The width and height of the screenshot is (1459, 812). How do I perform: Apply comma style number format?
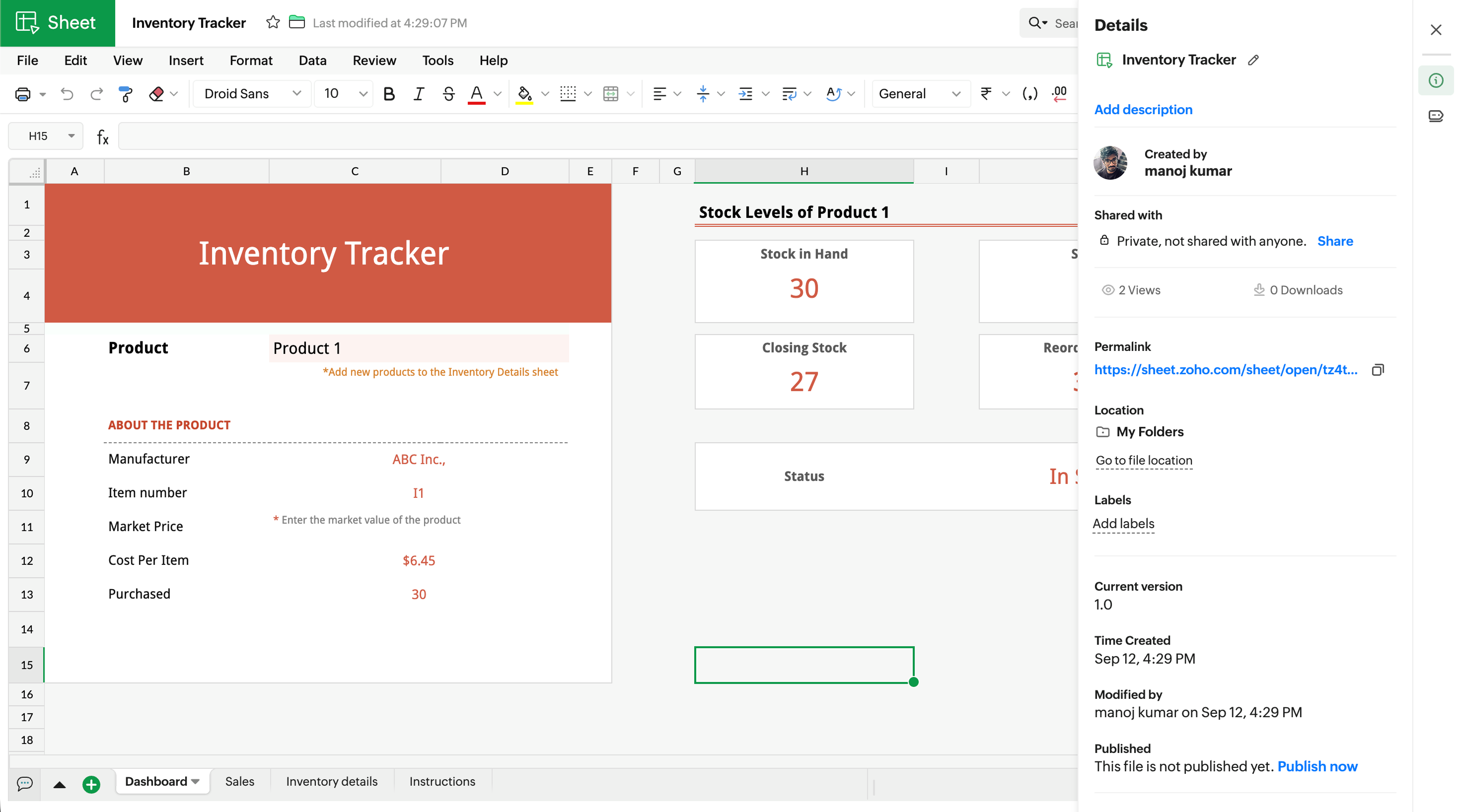pyautogui.click(x=1029, y=94)
